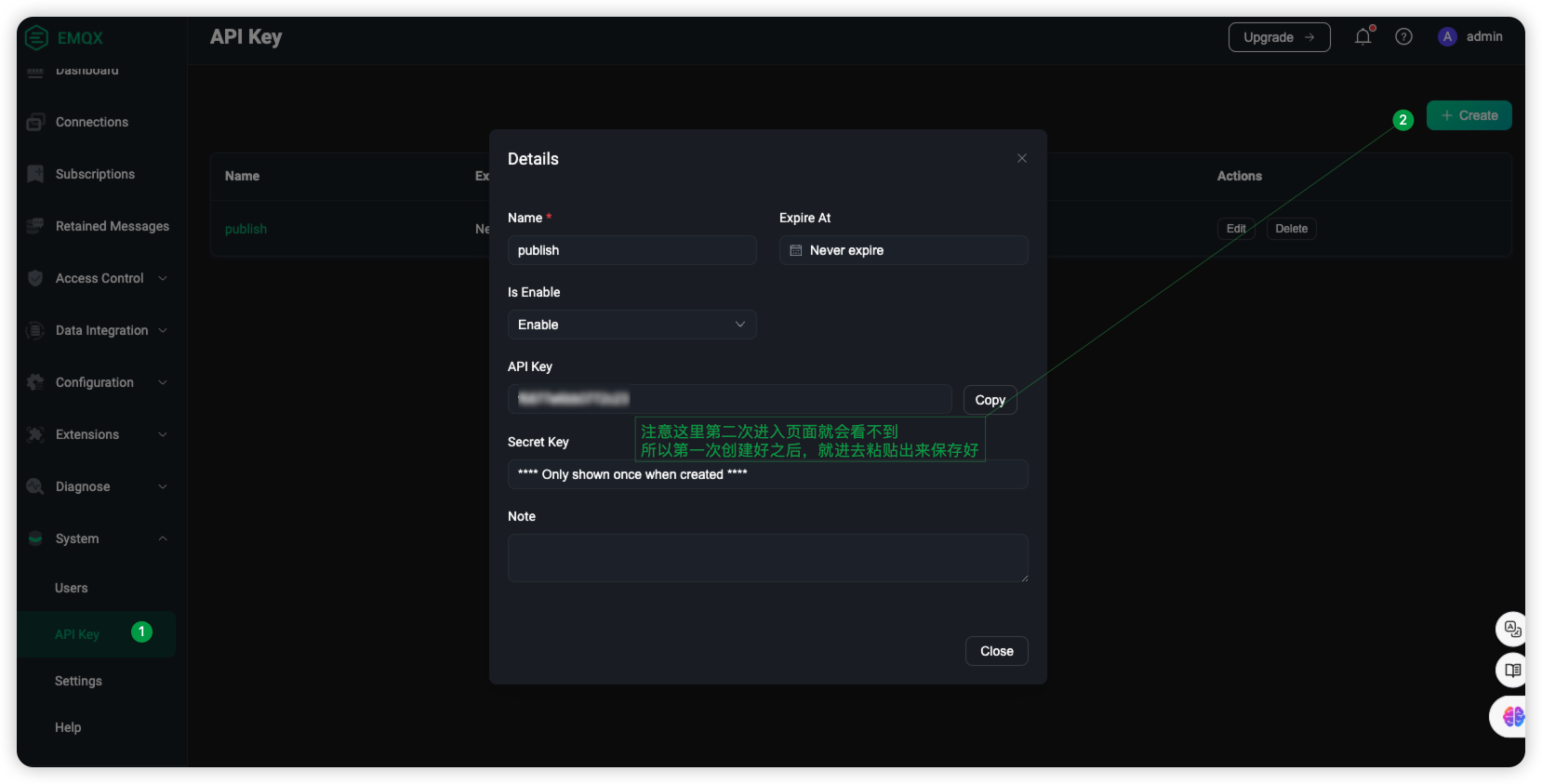This screenshot has height=784, width=1542.
Task: Open the Is Enable dropdown
Action: [x=631, y=325]
